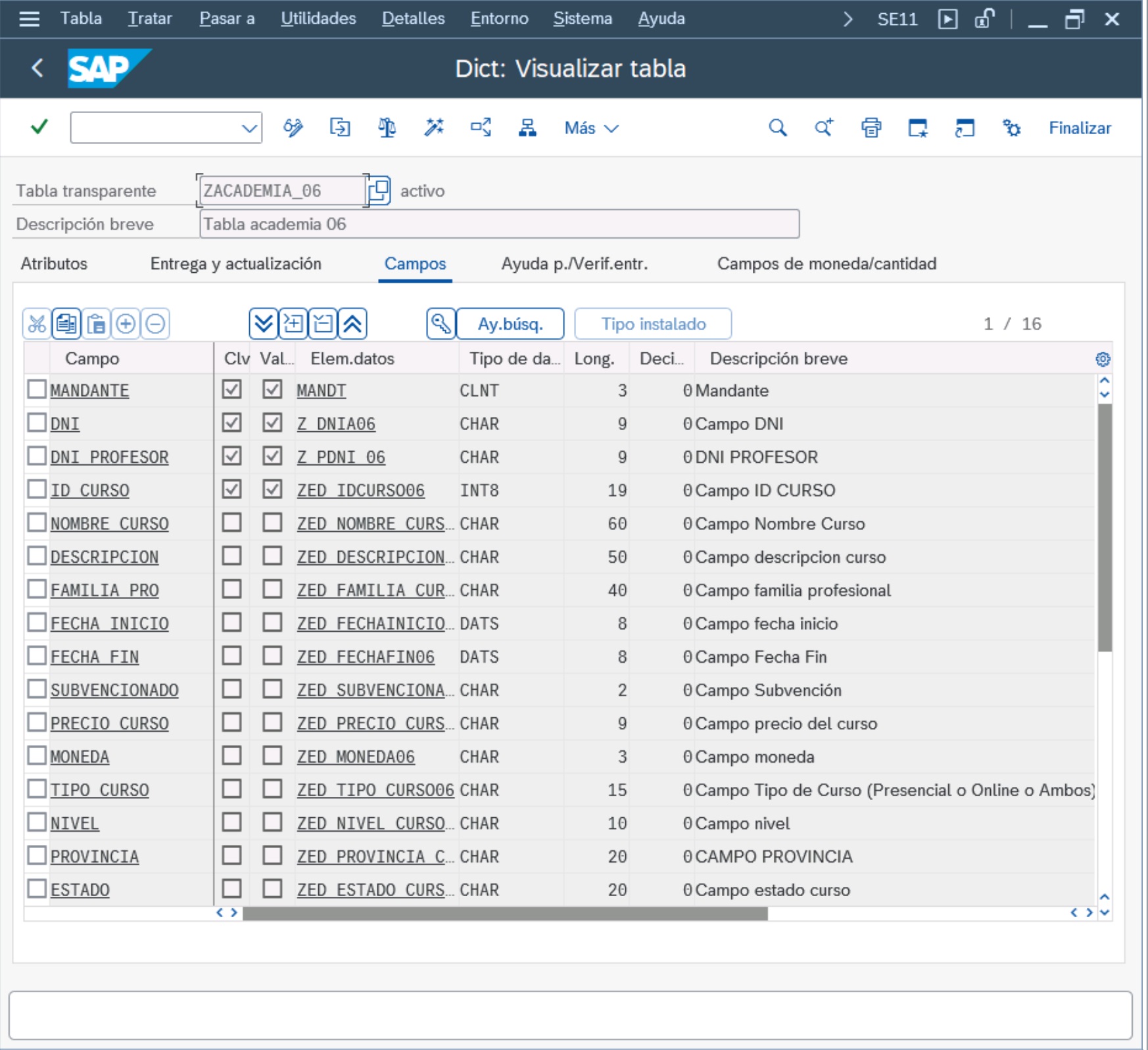
Task: Click the Other Object icon in toolbar
Action: 340,128
